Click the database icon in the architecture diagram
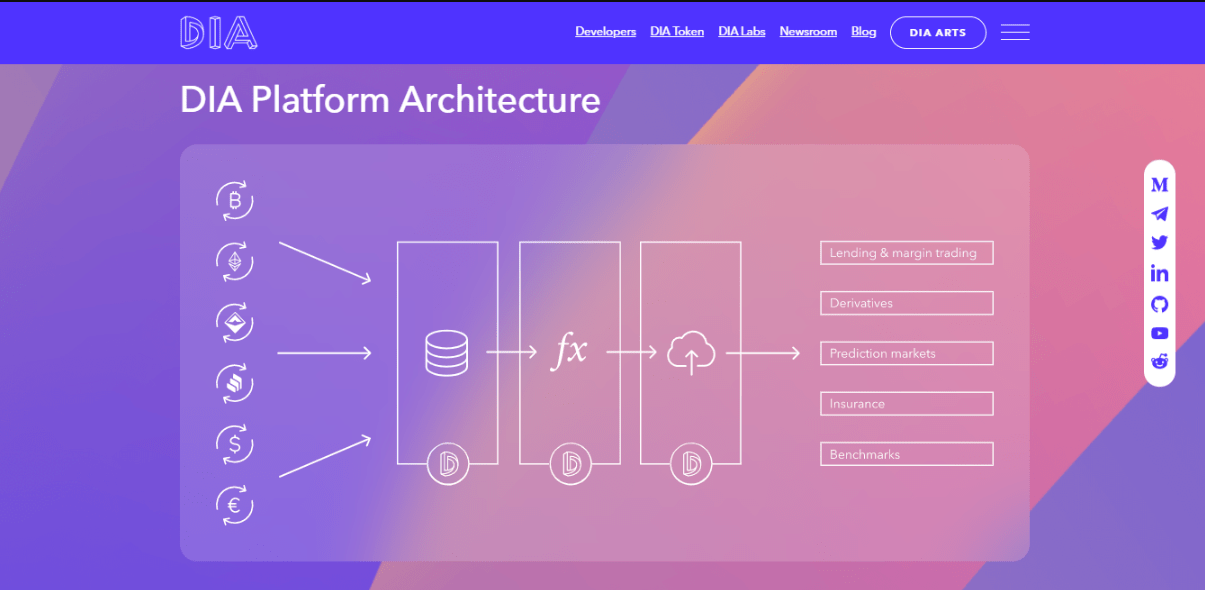The height and width of the screenshot is (590, 1205). (x=447, y=351)
